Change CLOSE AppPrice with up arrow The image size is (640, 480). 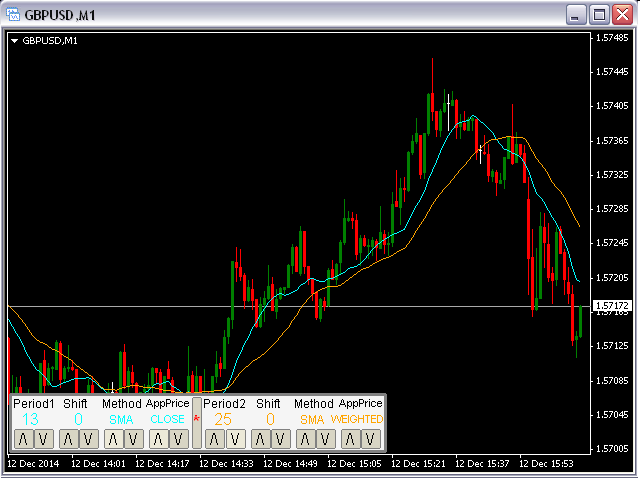[159, 438]
